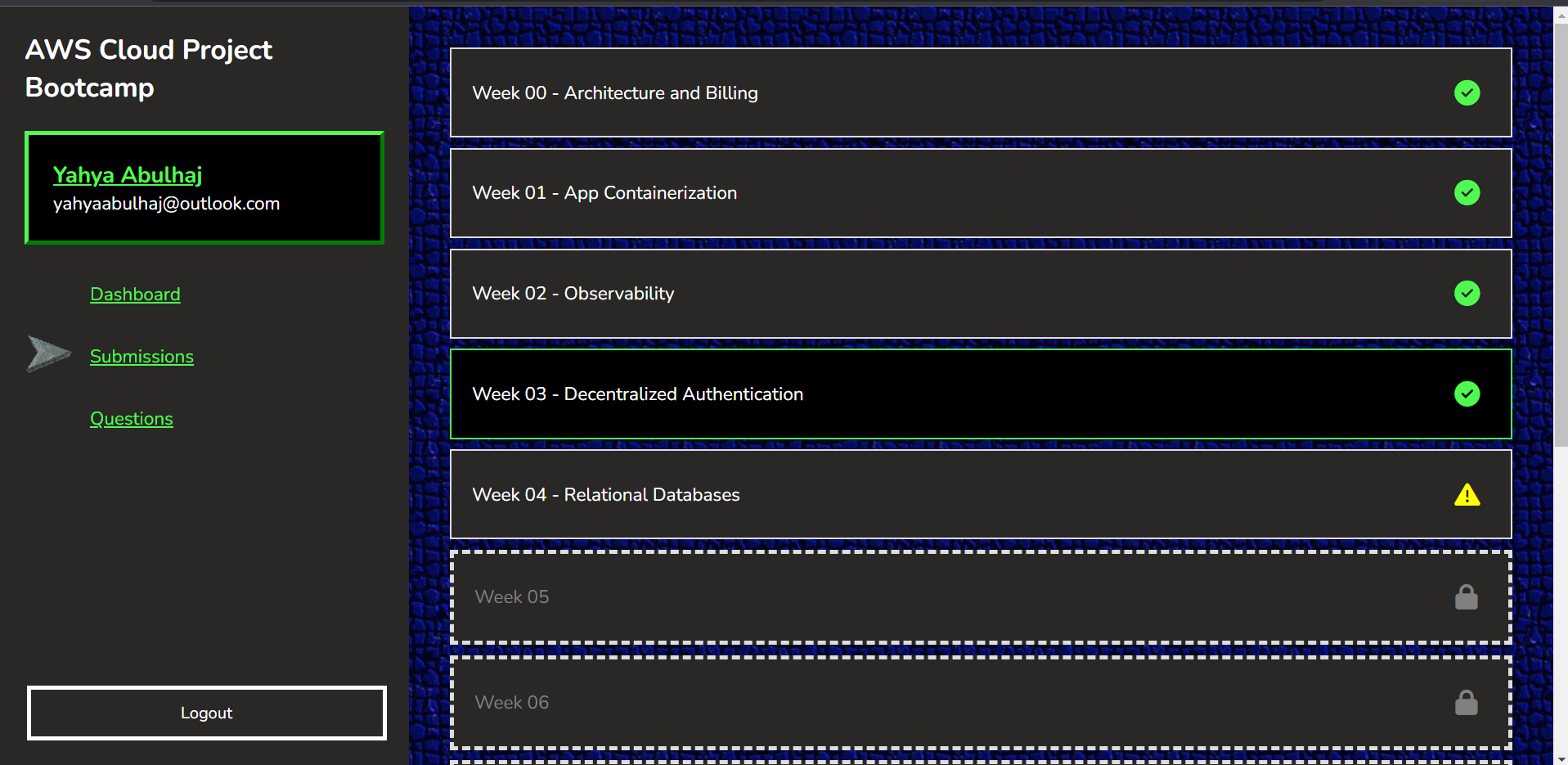1568x765 pixels.
Task: Select Week 03 - Decentralized Authentication
Action: click(x=981, y=394)
